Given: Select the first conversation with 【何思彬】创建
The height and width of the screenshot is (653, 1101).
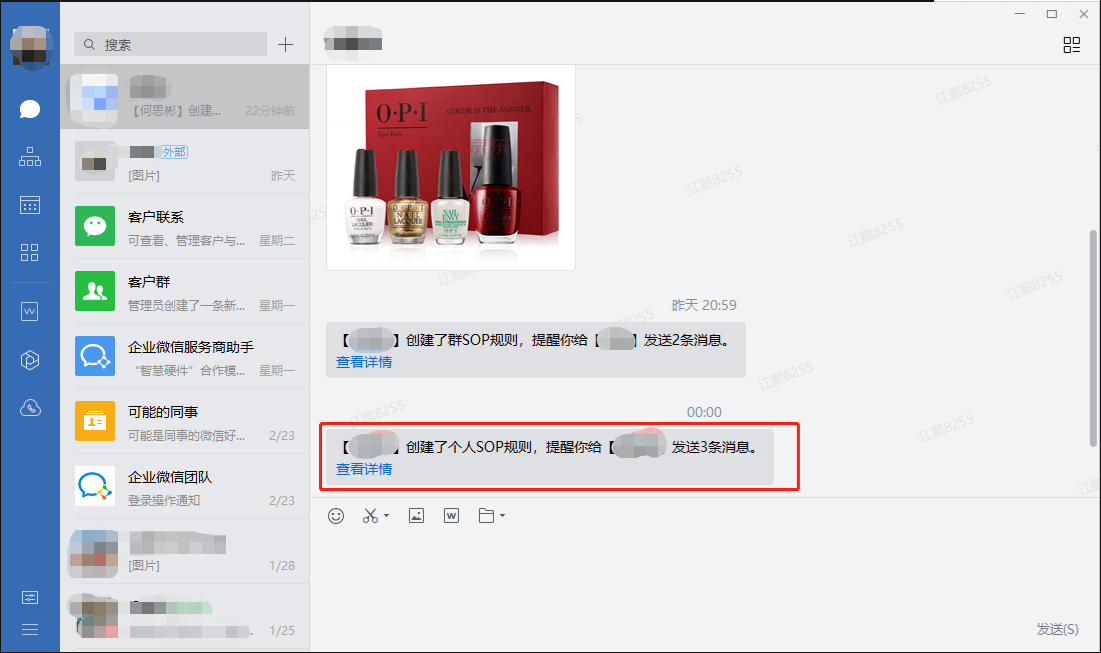Looking at the screenshot, I should 185,97.
